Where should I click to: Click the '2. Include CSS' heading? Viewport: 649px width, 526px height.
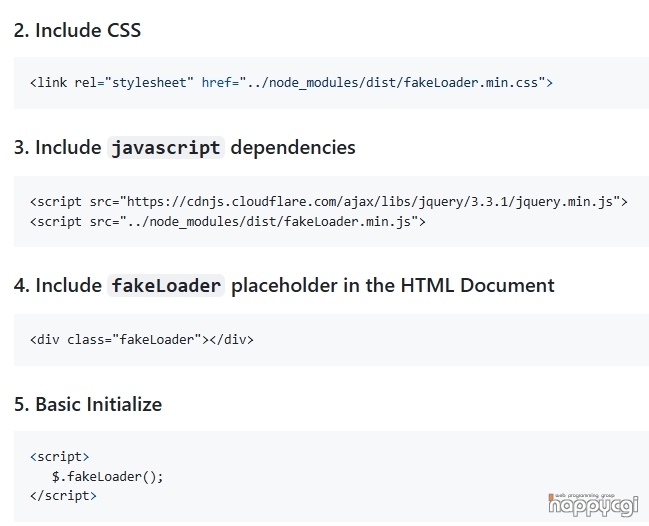77,30
